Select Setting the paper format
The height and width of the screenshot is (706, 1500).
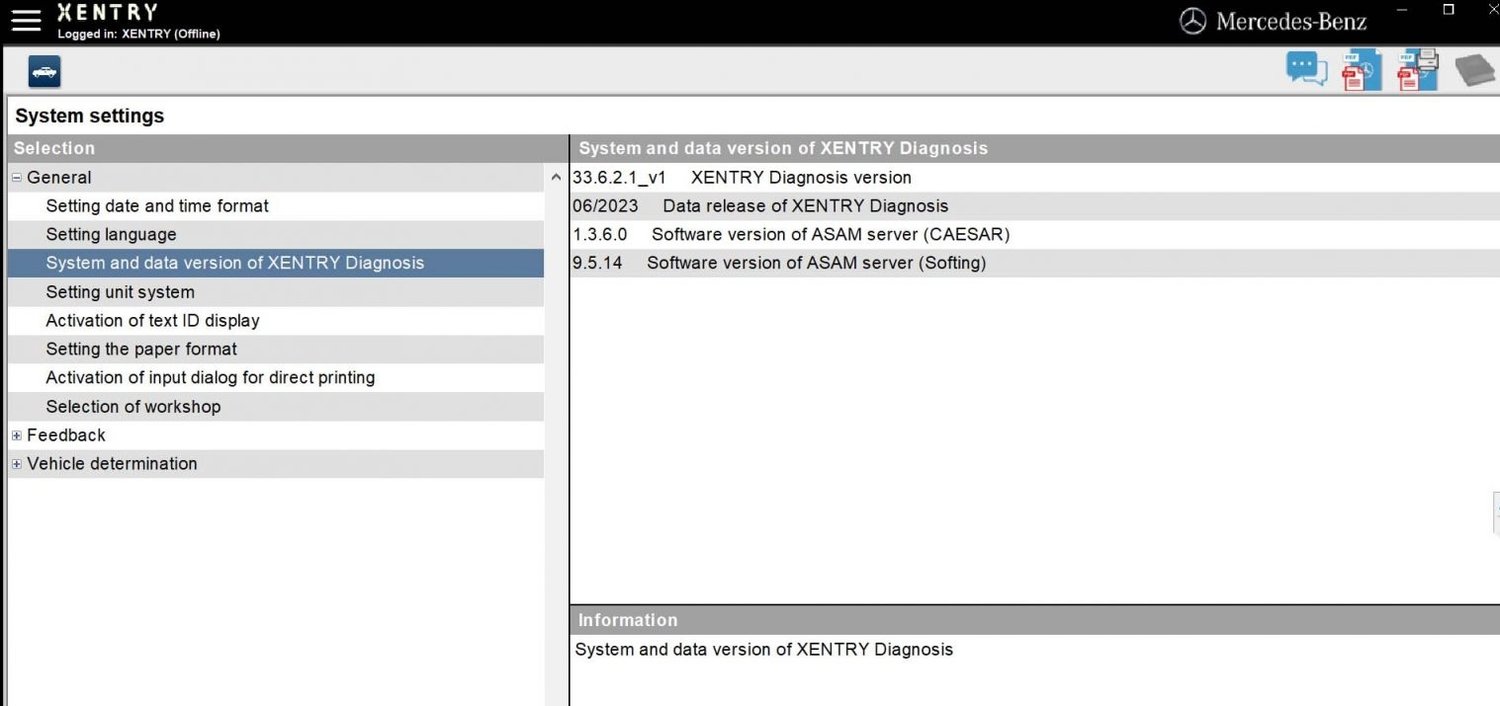275,349
